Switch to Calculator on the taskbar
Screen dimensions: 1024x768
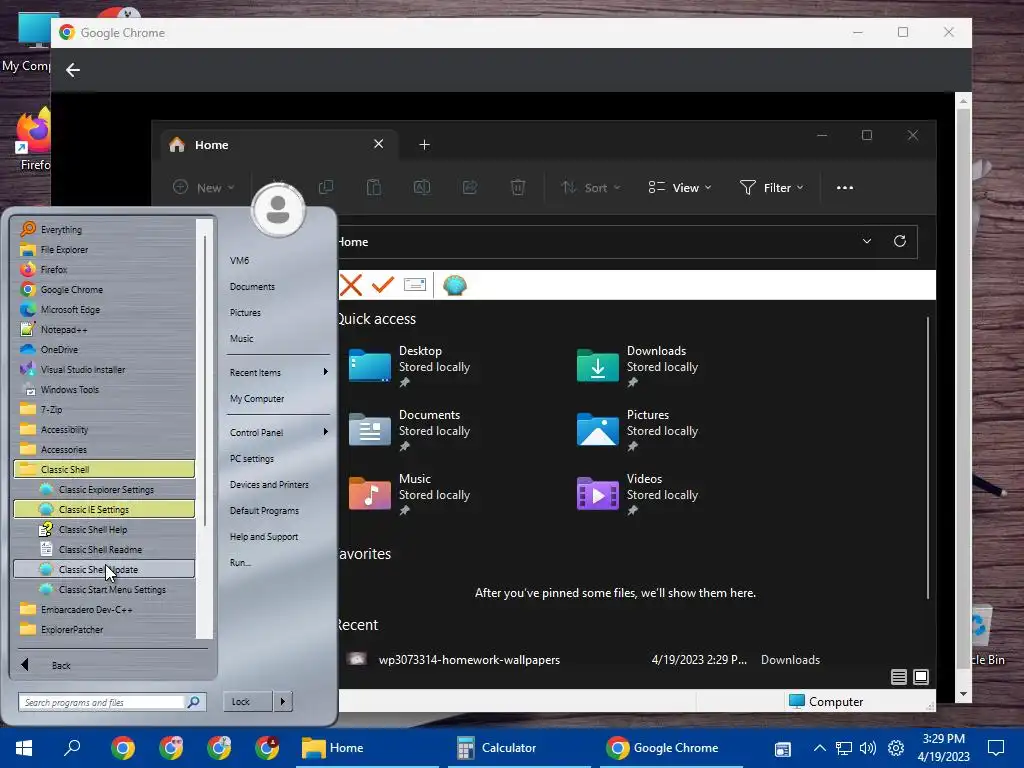(519, 748)
